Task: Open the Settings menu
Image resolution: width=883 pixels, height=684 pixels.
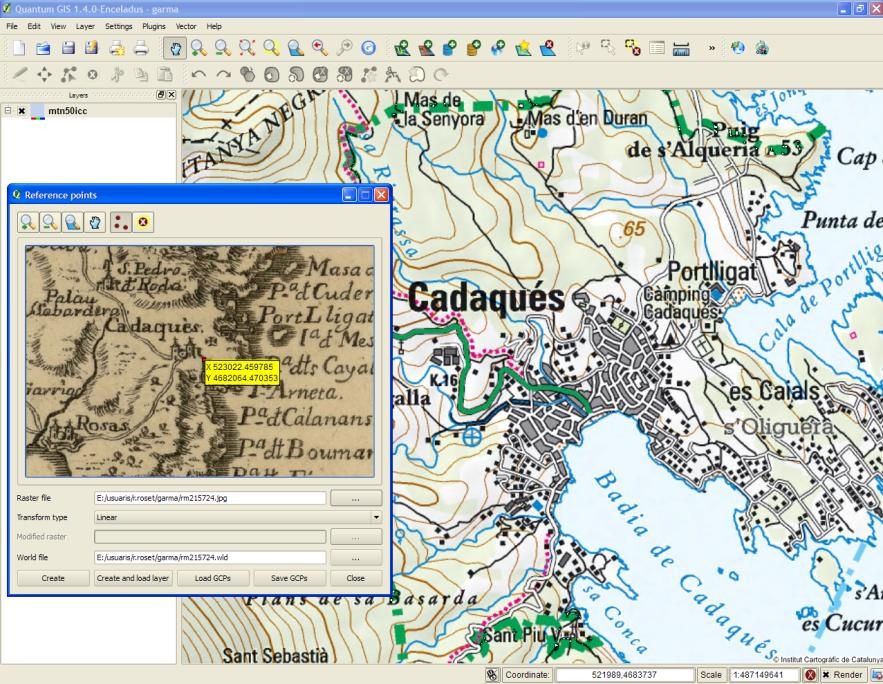Action: pos(118,26)
